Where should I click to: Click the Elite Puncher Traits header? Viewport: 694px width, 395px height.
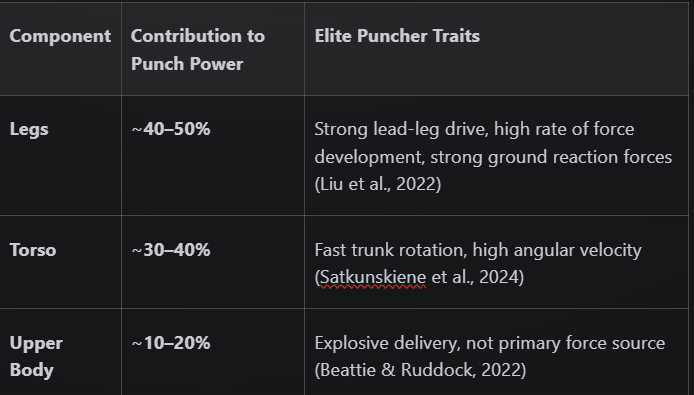397,36
